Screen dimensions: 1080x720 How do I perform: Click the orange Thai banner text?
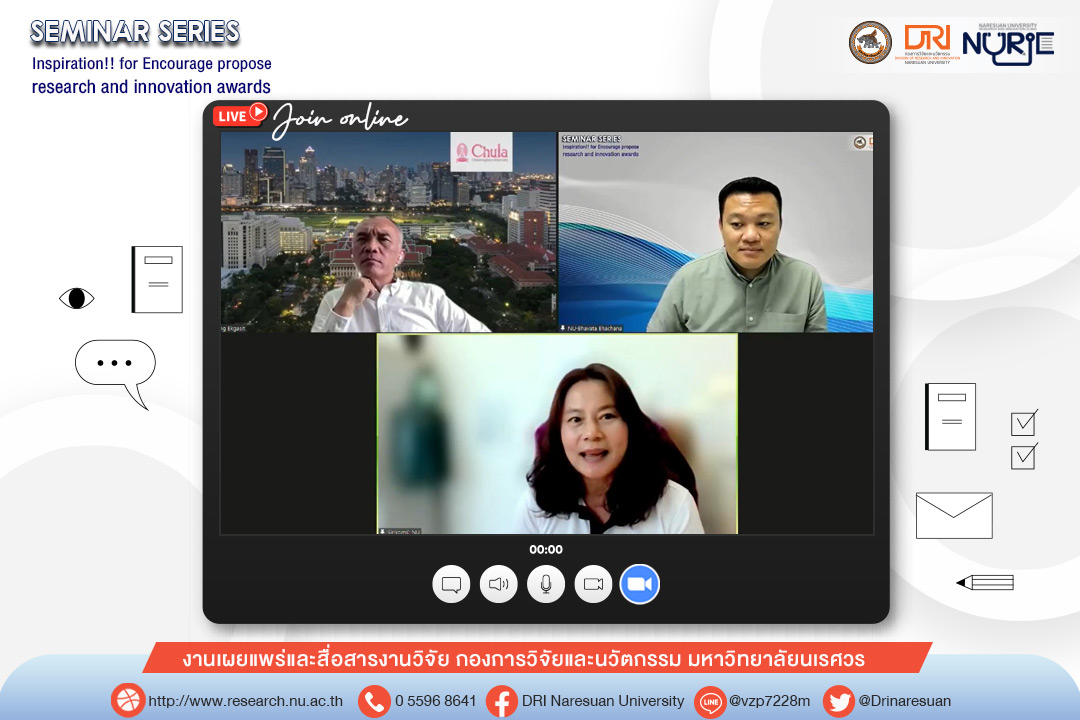click(523, 659)
